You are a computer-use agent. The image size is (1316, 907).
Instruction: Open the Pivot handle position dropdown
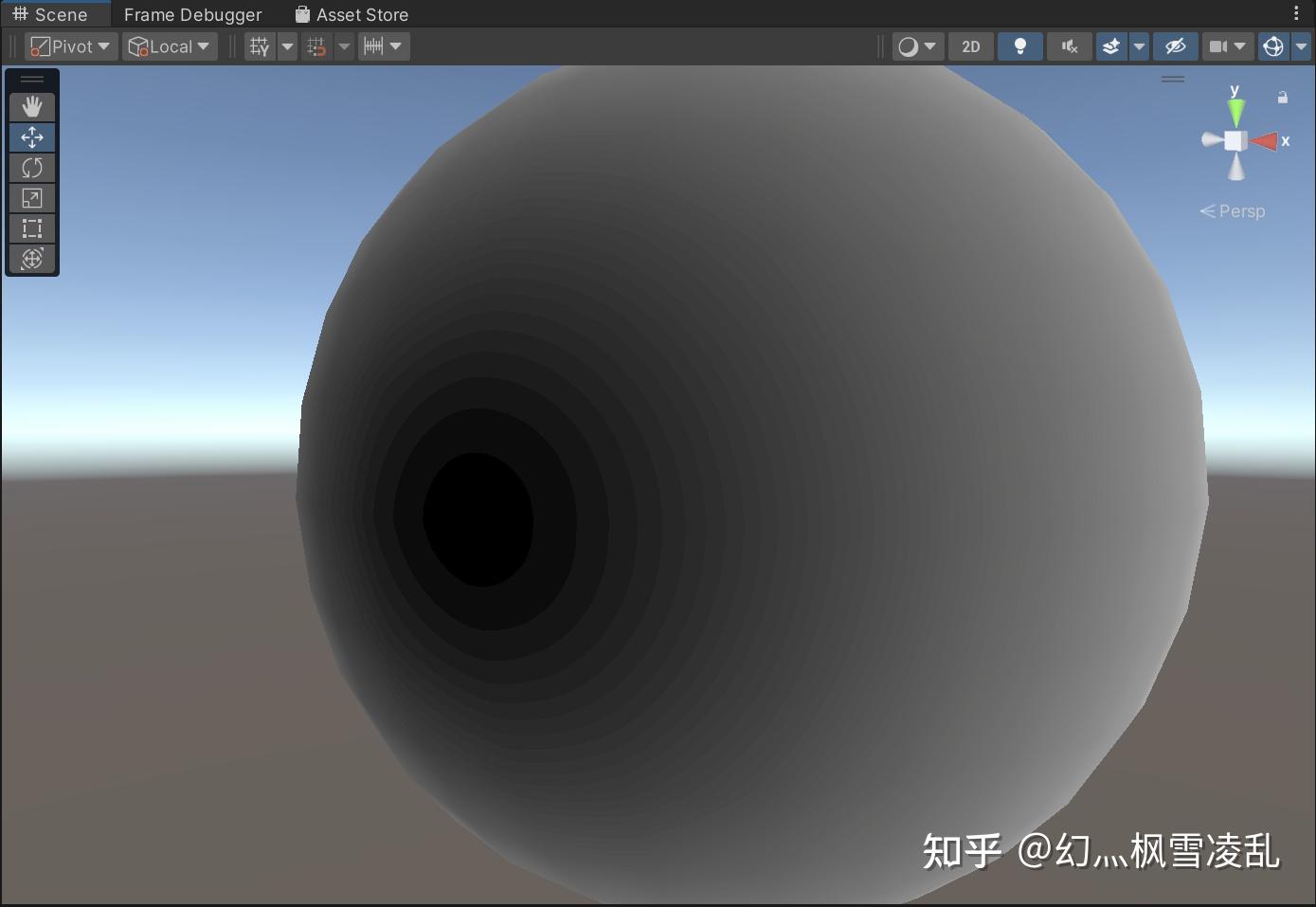71,46
